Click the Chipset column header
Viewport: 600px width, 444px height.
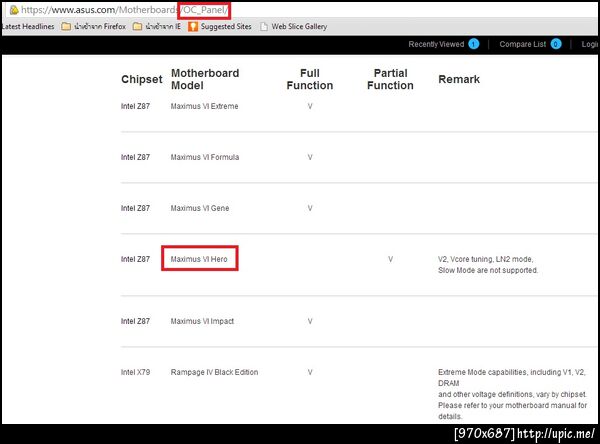click(142, 79)
